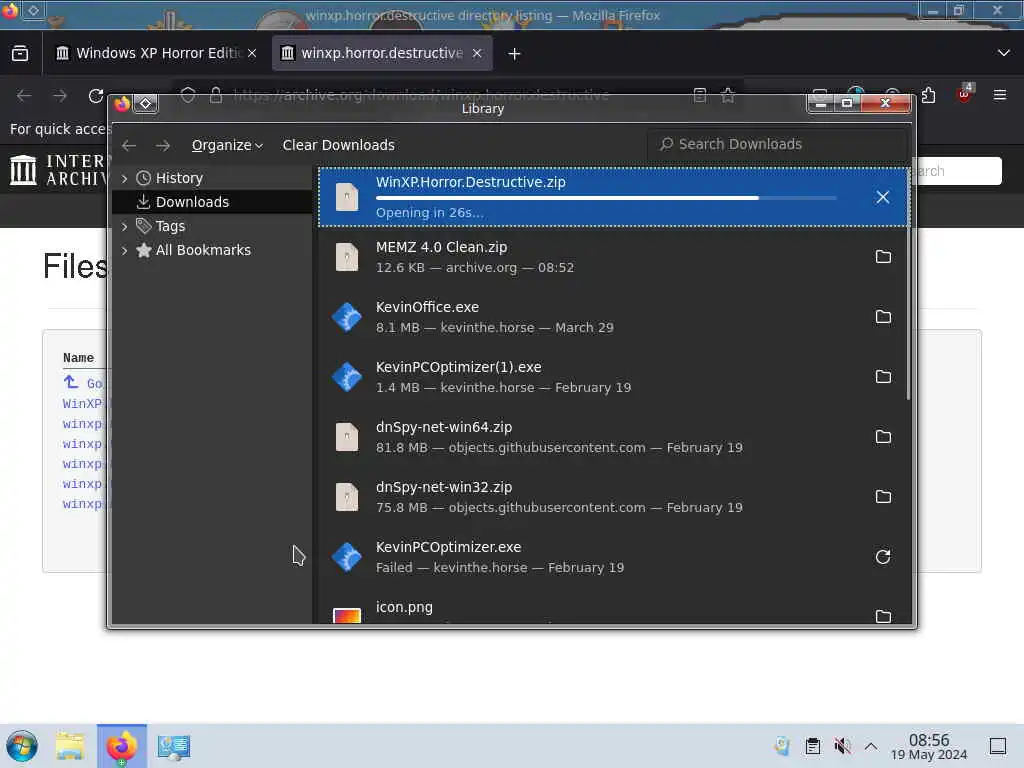Click the taskbar clock showing 08:56
The image size is (1024, 768).
click(x=929, y=746)
